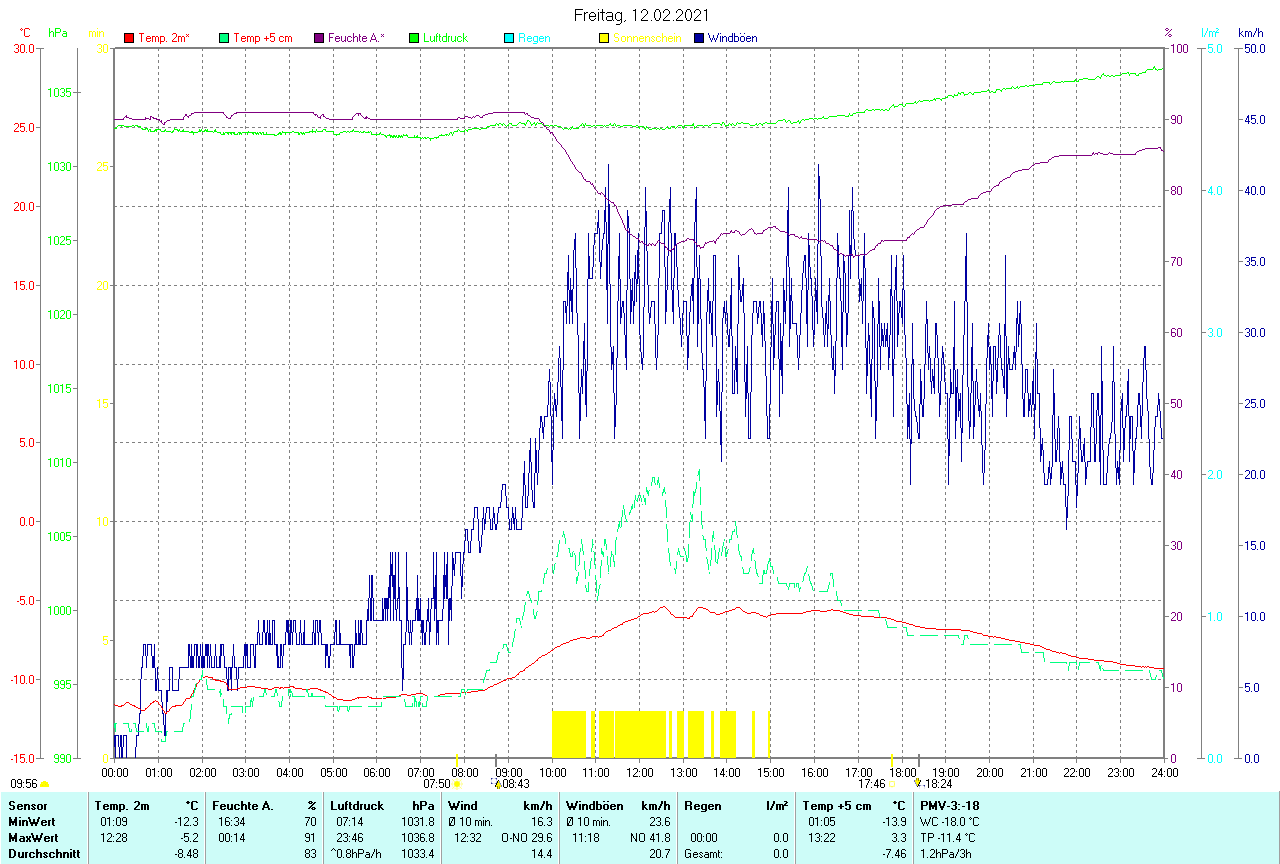Click the 1035 tick on the pressure axis
This screenshot has width=1280, height=864.
point(60,93)
